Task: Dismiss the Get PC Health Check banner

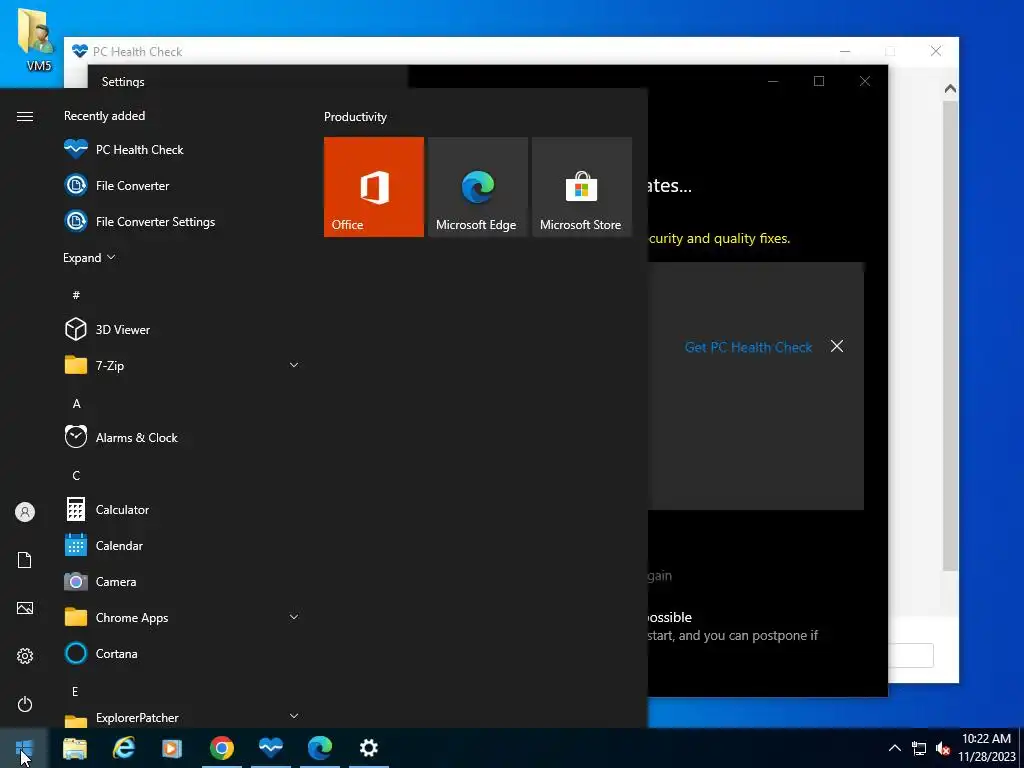Action: [x=837, y=346]
